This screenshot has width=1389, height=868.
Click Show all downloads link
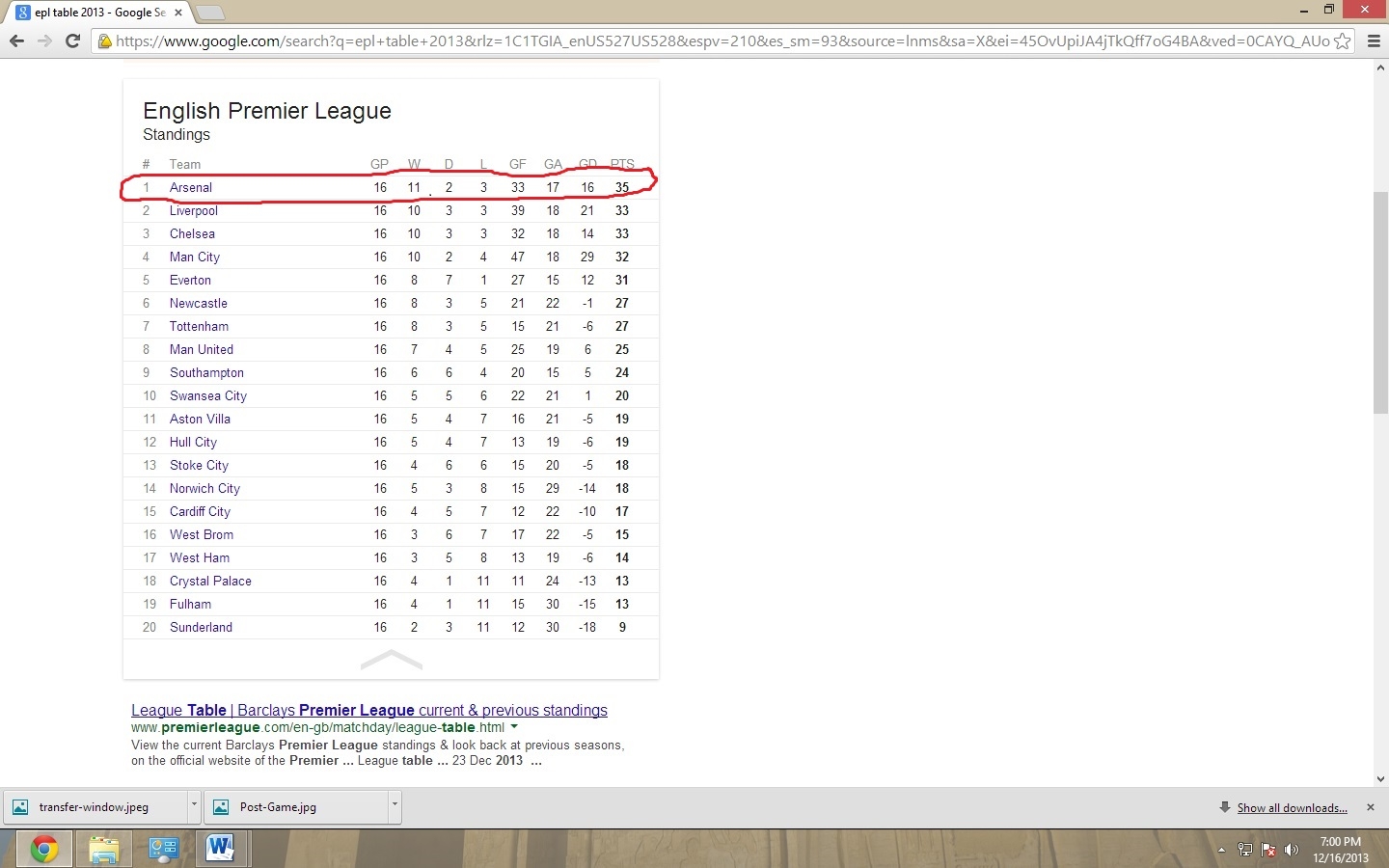[x=1292, y=808]
